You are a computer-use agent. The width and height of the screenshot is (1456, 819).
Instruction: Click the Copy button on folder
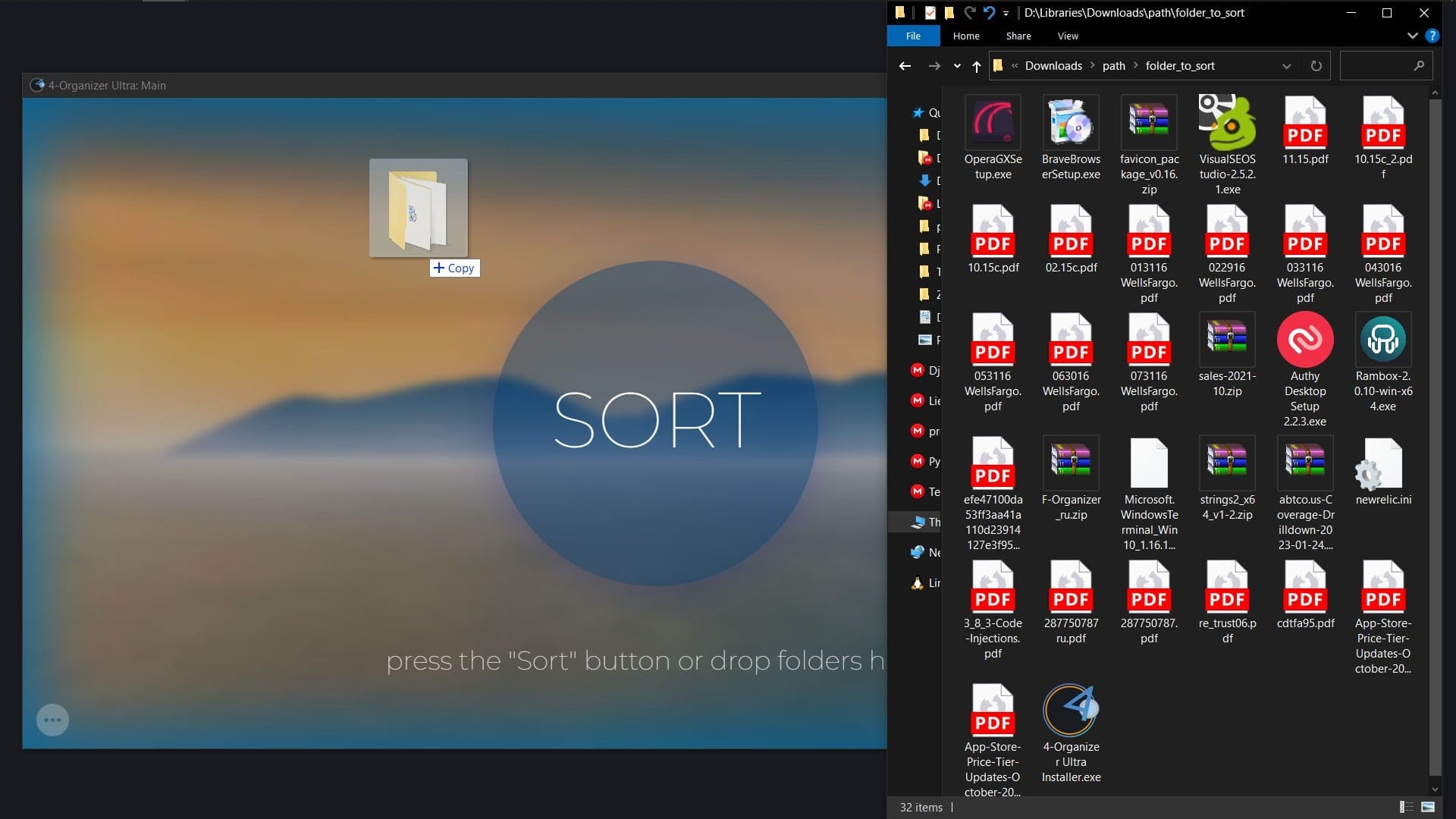pyautogui.click(x=454, y=267)
